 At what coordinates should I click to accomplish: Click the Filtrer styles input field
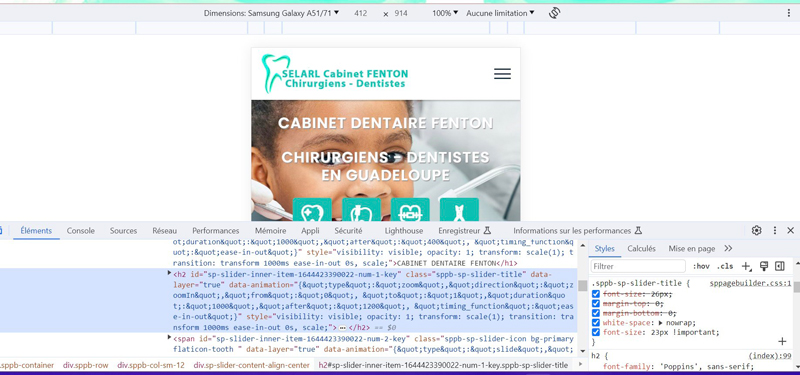tap(638, 266)
